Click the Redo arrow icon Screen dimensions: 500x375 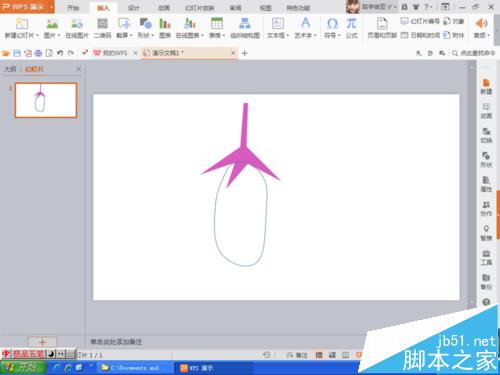click(x=71, y=53)
